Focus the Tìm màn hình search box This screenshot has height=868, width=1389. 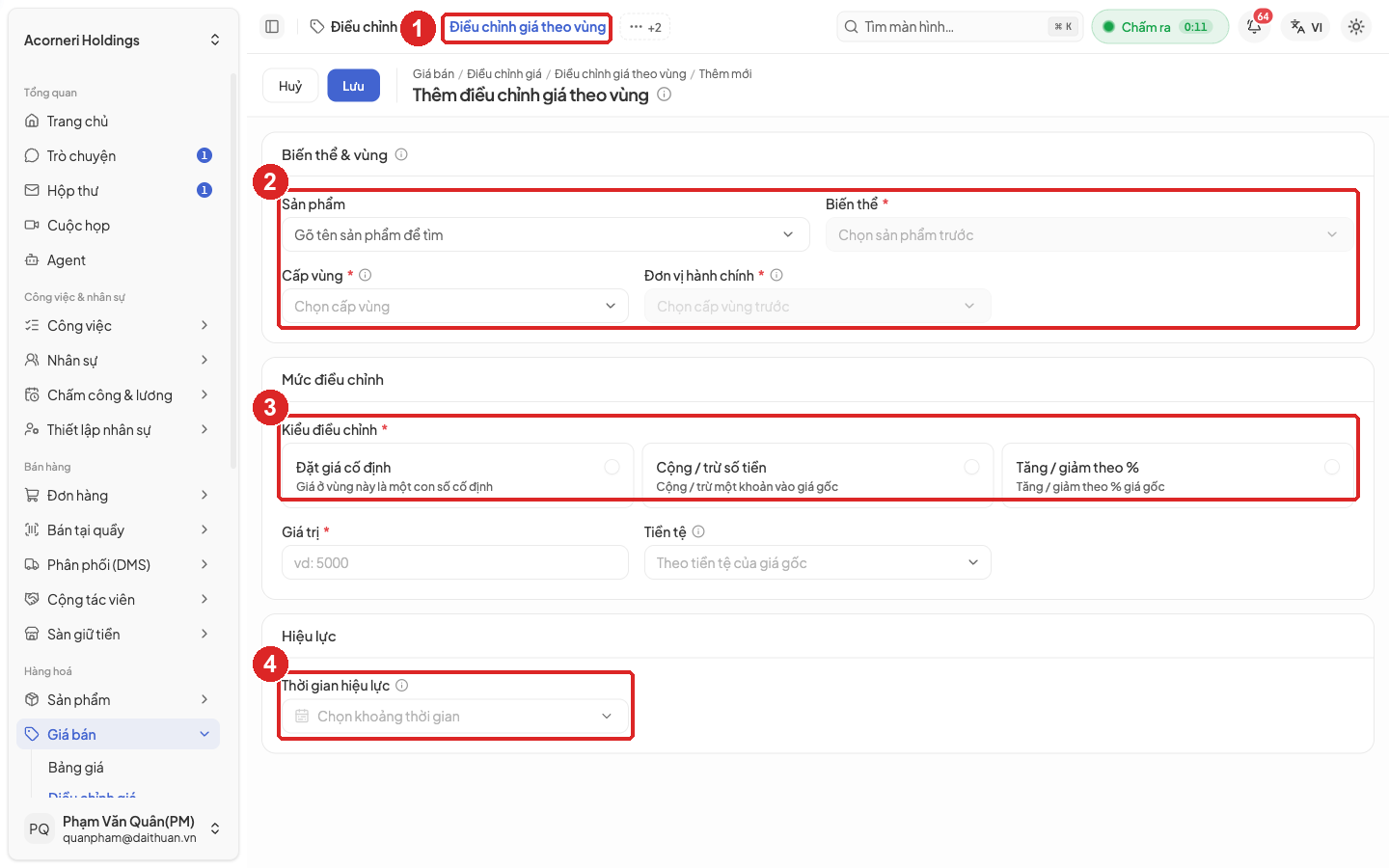point(960,27)
